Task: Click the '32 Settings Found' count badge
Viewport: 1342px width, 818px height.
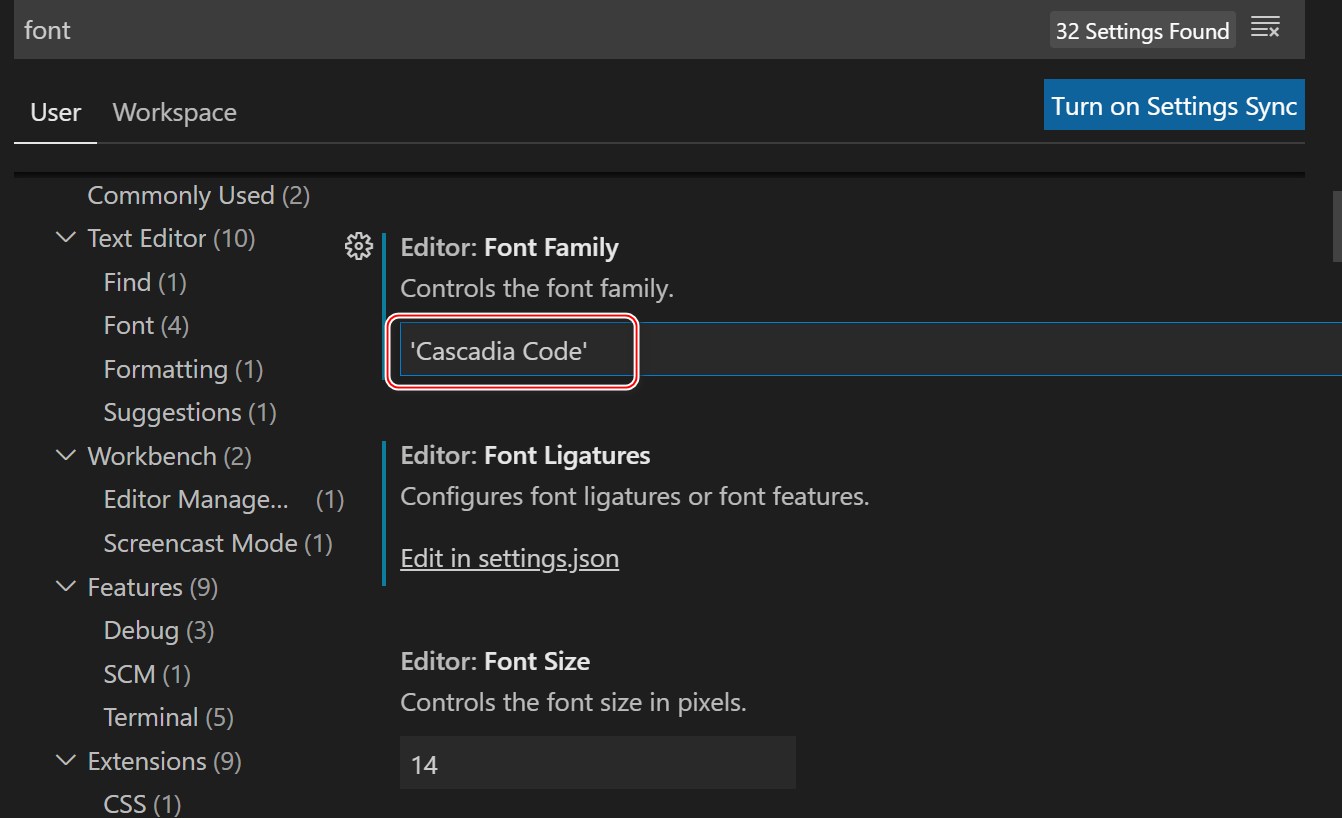Action: (x=1142, y=30)
